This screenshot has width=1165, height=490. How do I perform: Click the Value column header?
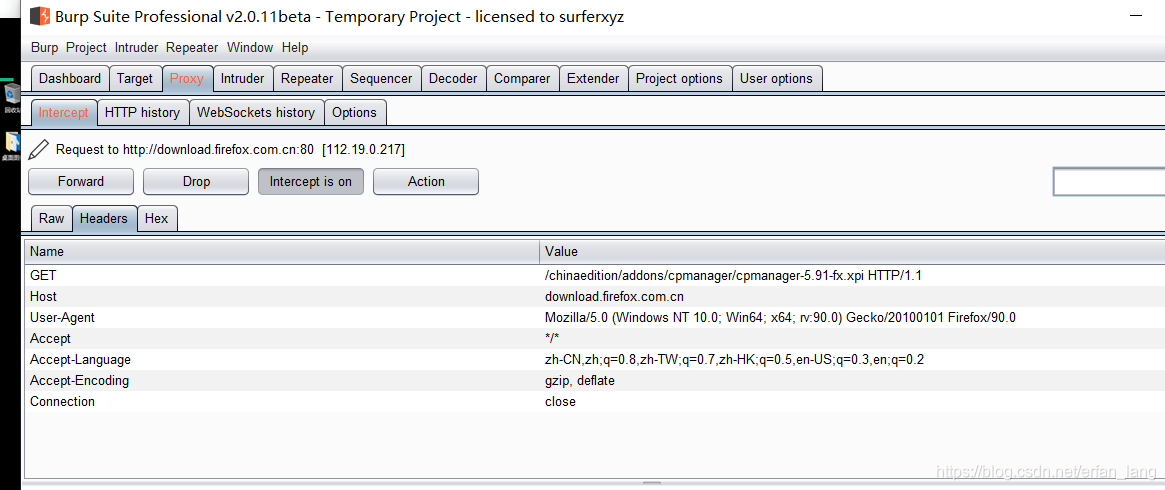tap(852, 252)
